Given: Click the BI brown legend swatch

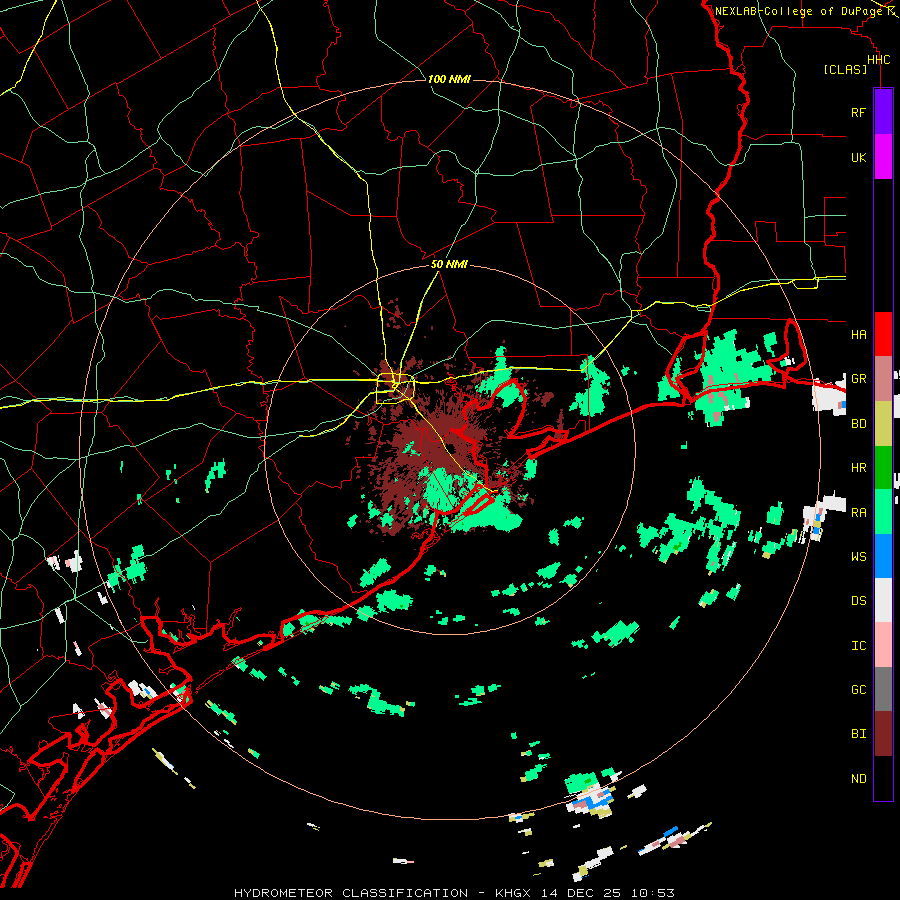Looking at the screenshot, I should click(x=883, y=734).
